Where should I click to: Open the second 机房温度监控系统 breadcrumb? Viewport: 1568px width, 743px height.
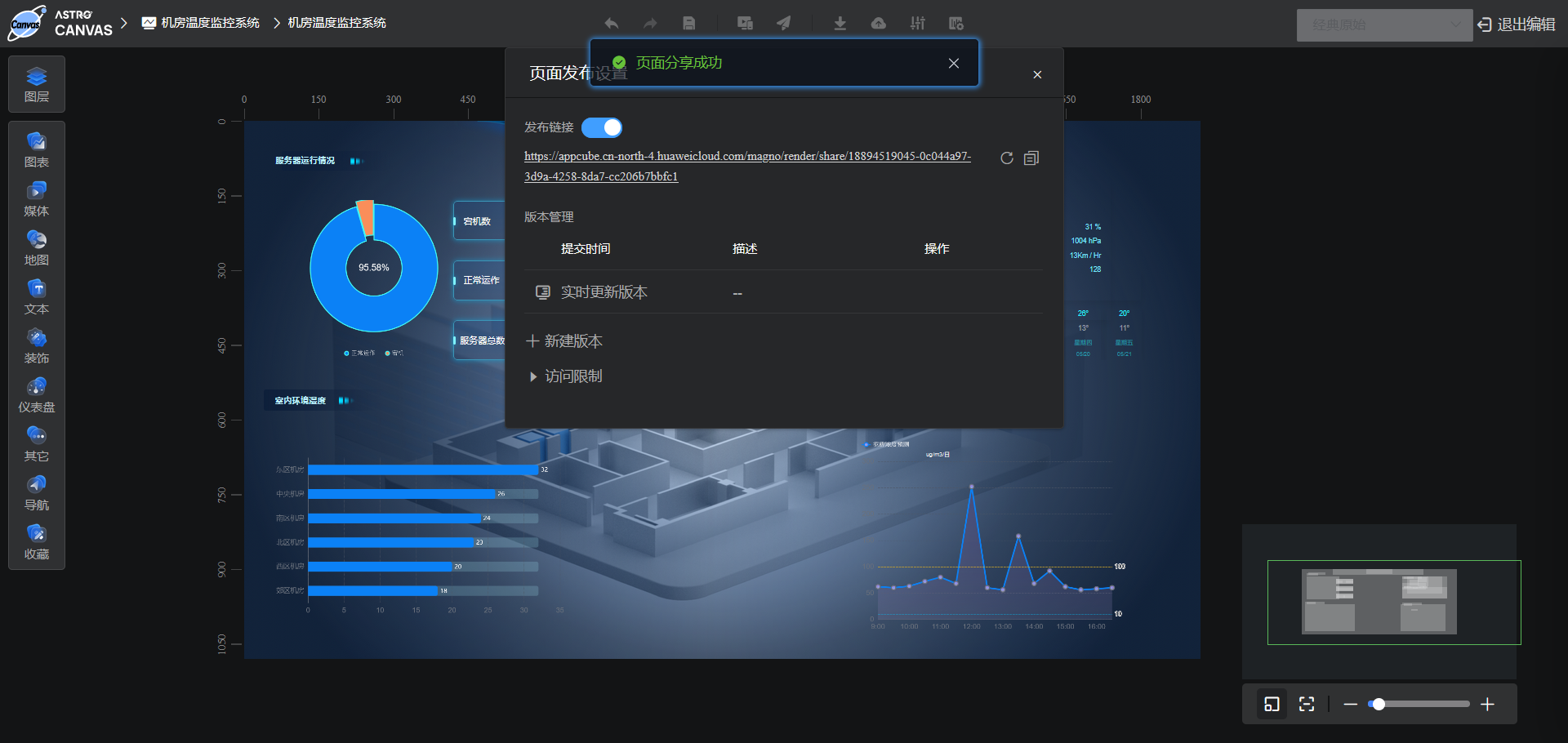pos(337,23)
